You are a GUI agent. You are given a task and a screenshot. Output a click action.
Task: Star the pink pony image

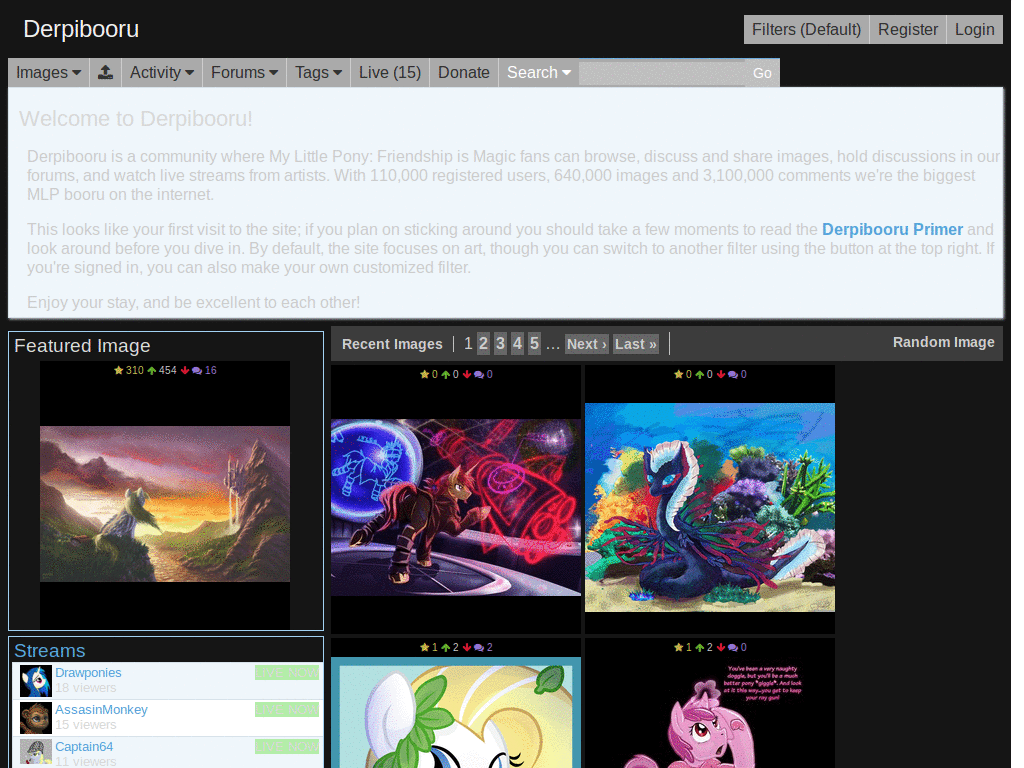click(679, 647)
